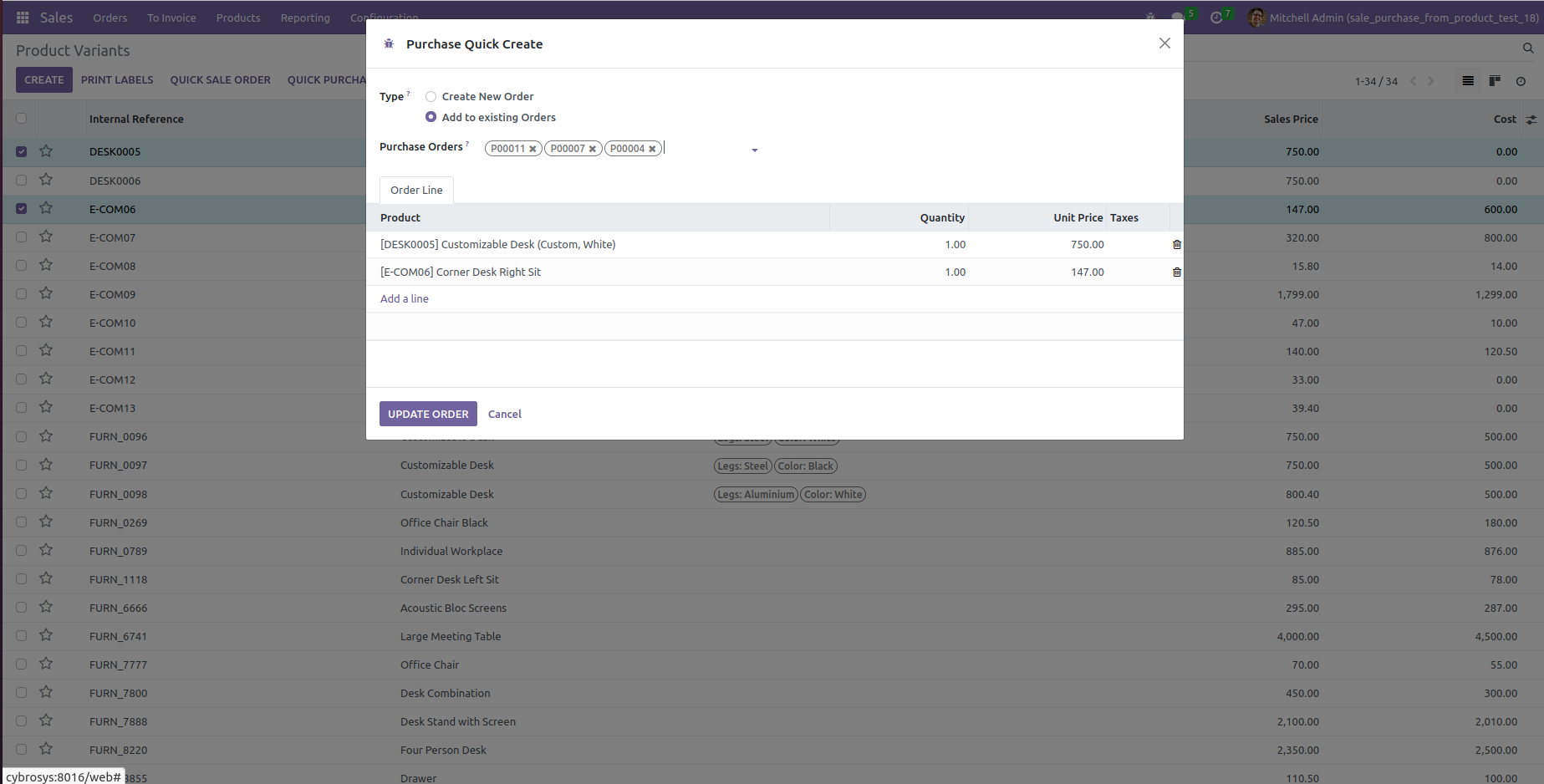
Task: Click the CREATE button
Action: (x=44, y=80)
